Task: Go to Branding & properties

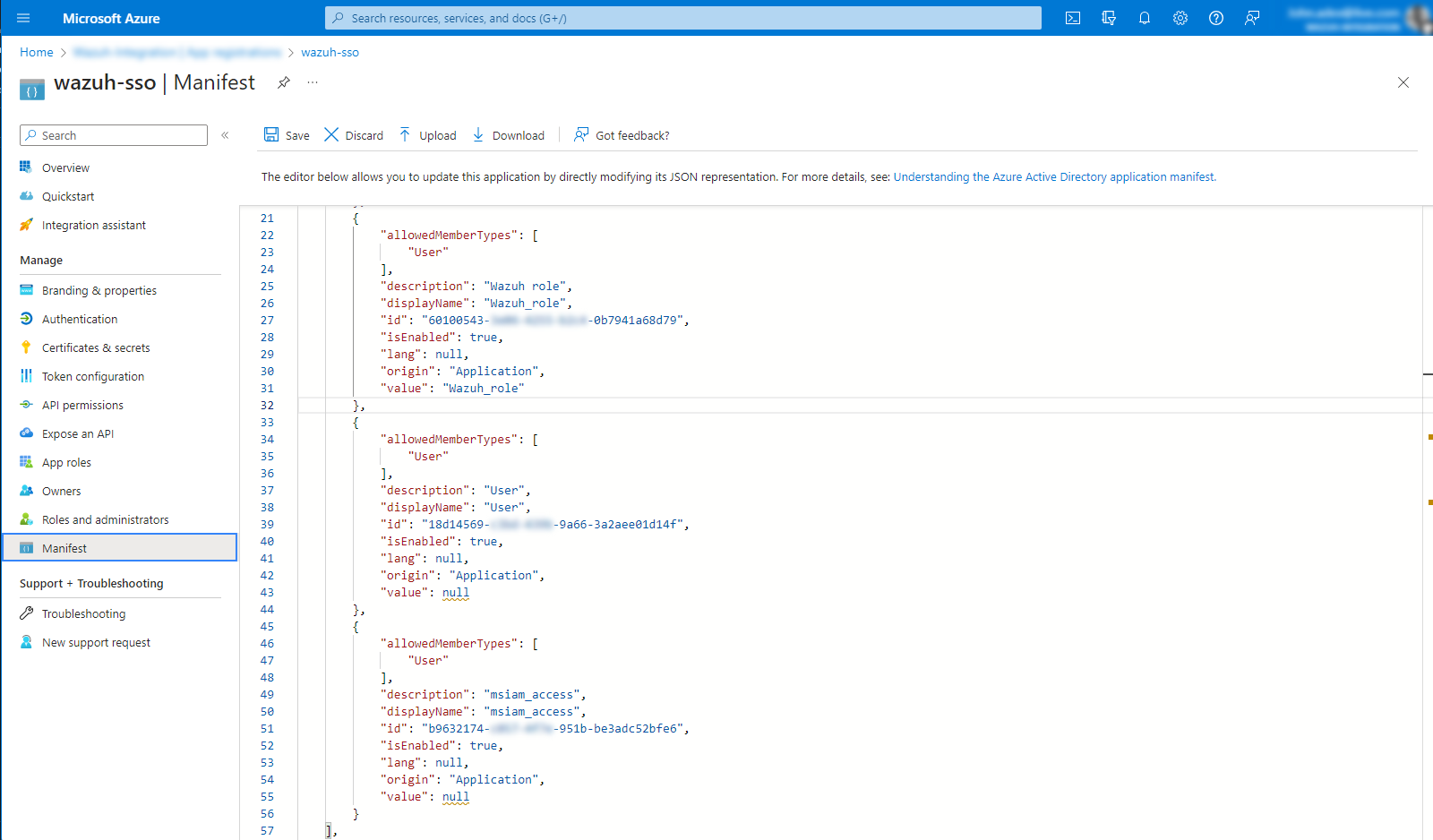Action: 99,290
